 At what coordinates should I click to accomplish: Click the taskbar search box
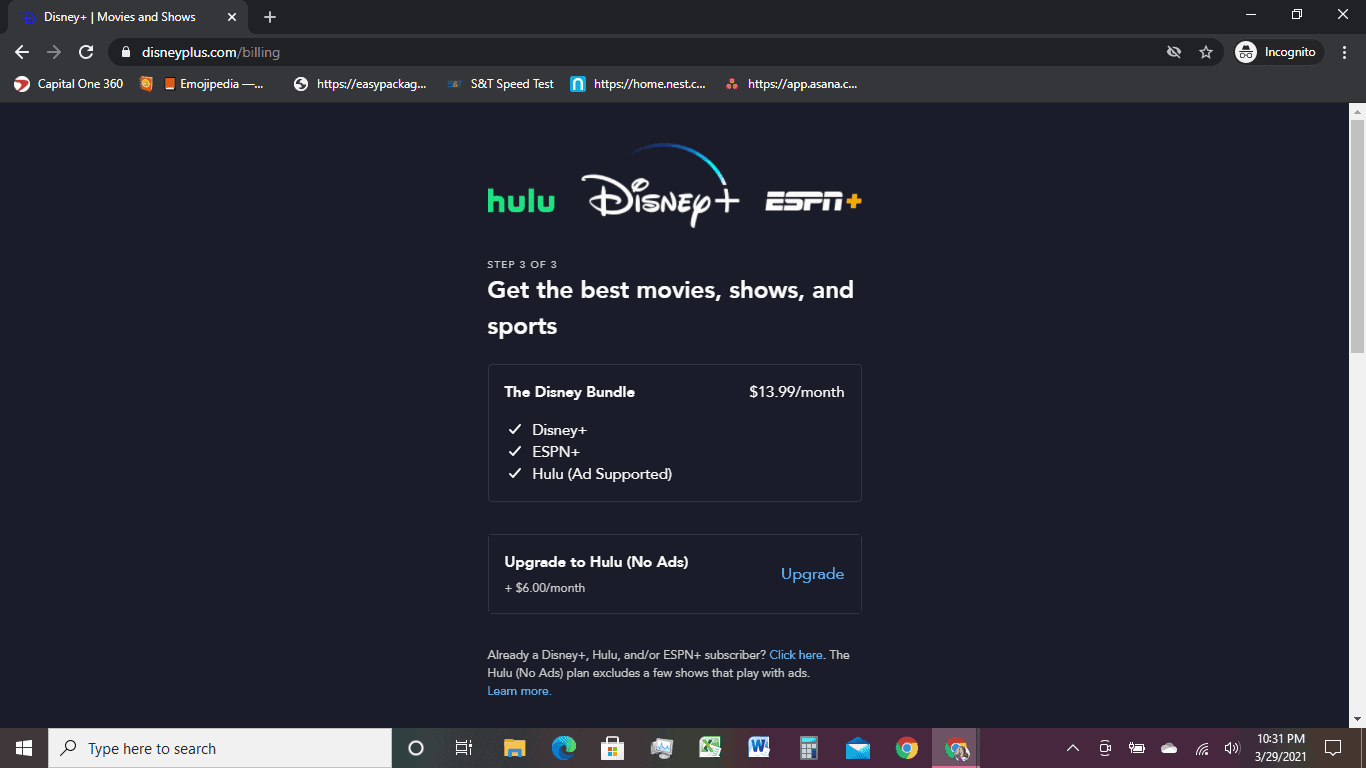[x=220, y=748]
